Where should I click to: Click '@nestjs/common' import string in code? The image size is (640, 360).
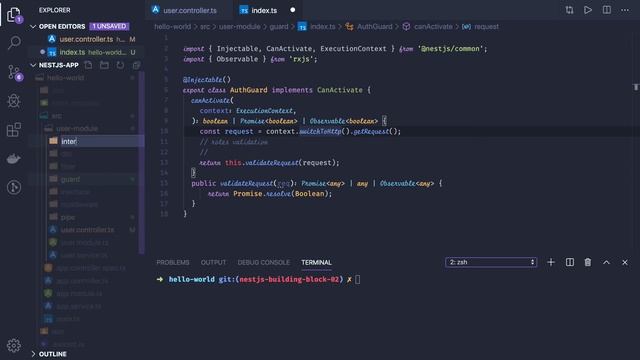[450, 49]
